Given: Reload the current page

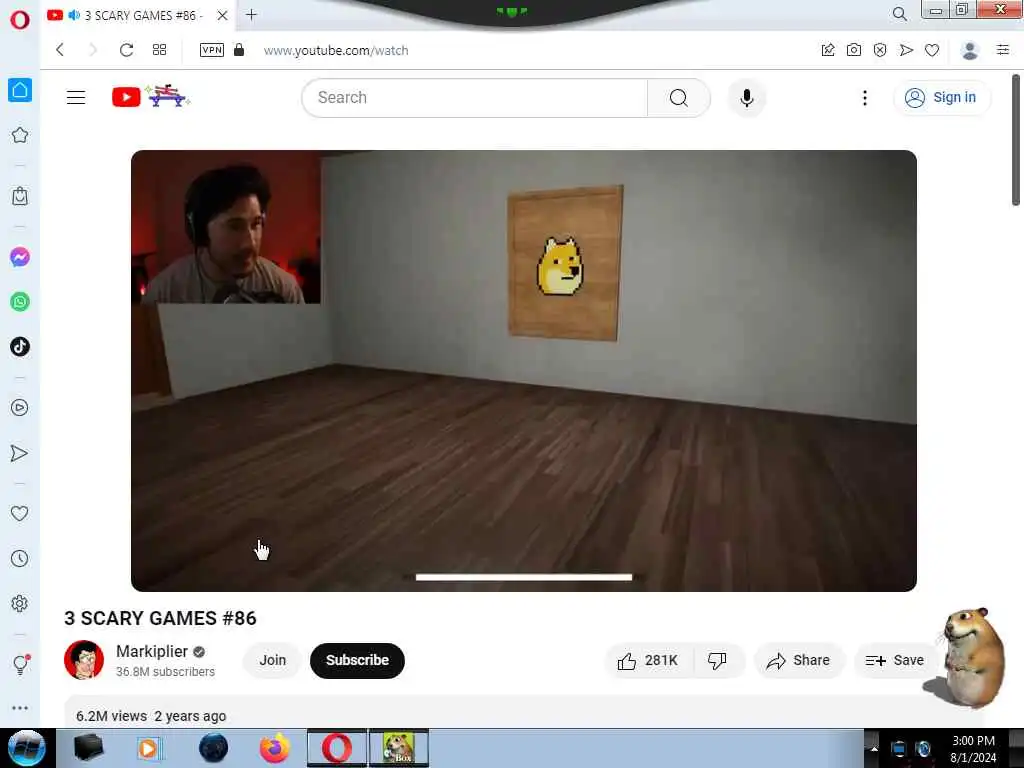Looking at the screenshot, I should (127, 50).
